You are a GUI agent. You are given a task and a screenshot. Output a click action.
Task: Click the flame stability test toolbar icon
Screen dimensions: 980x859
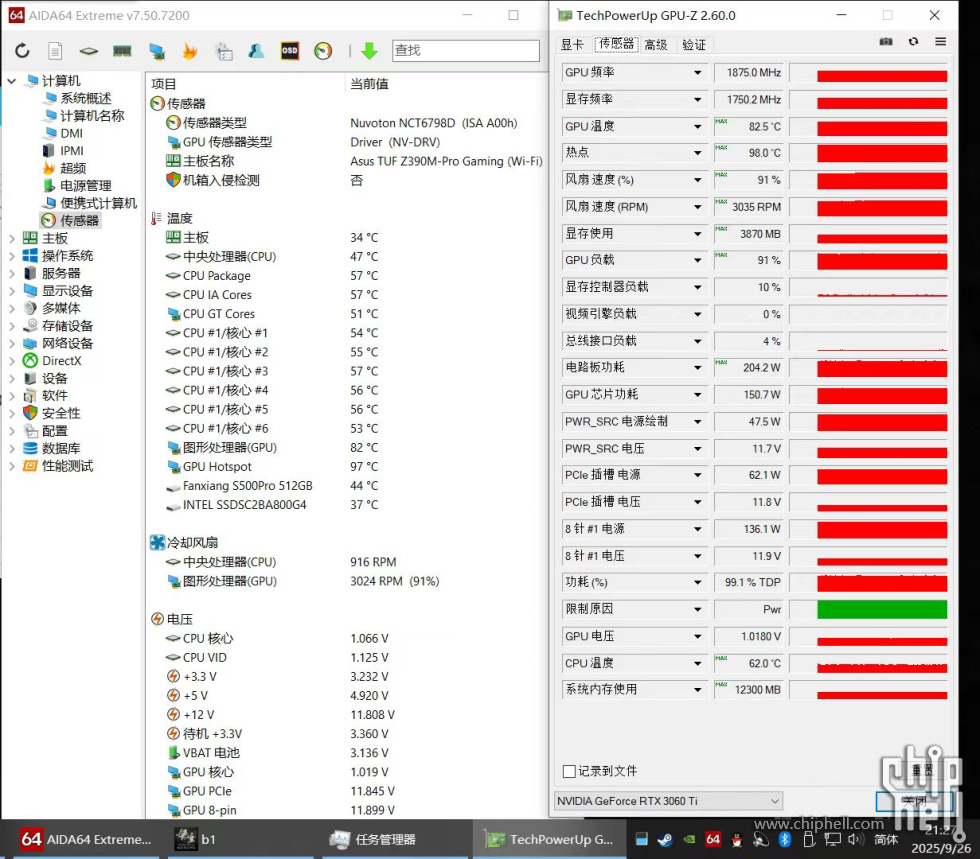(x=189, y=51)
